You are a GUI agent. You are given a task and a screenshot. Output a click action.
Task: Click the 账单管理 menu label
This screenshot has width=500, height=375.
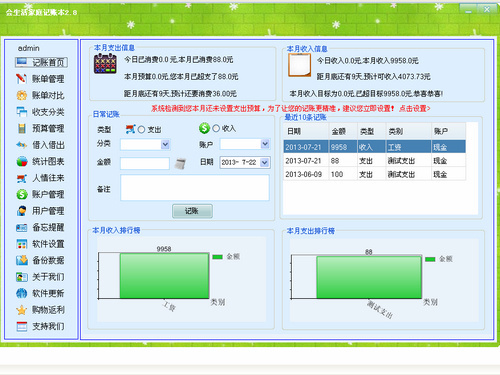pyautogui.click(x=48, y=79)
